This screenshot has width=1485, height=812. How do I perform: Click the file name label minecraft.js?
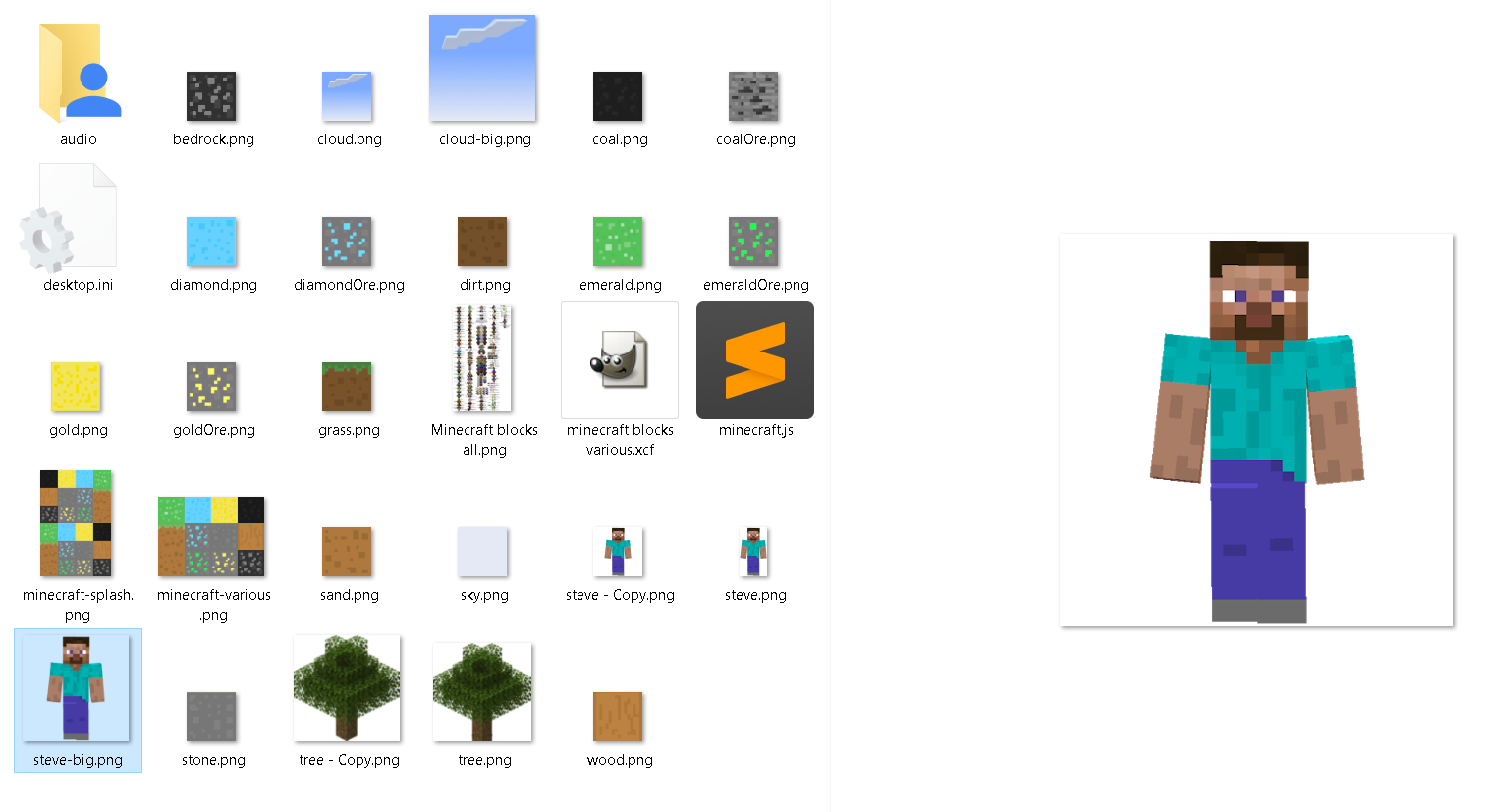[x=755, y=430]
